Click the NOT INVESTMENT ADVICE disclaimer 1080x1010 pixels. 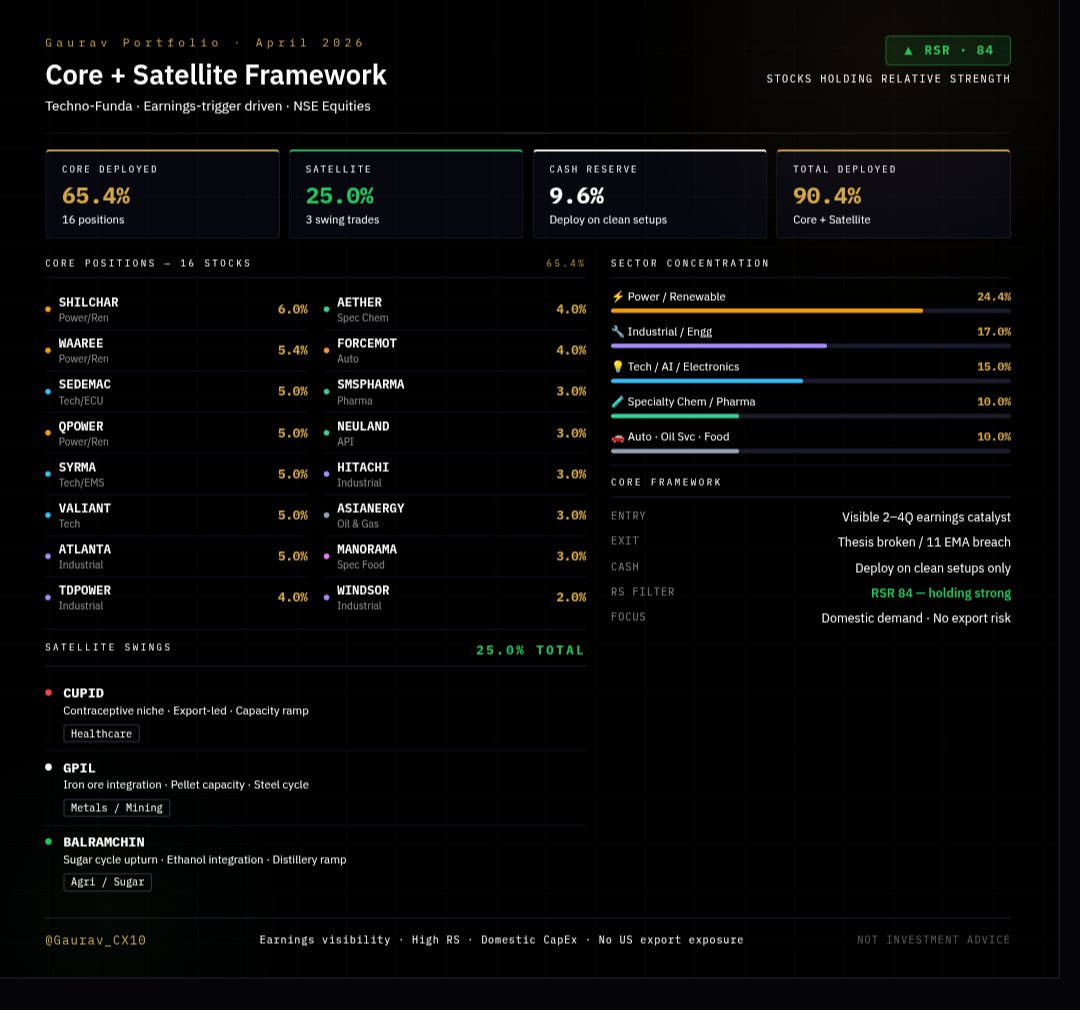[x=933, y=940]
